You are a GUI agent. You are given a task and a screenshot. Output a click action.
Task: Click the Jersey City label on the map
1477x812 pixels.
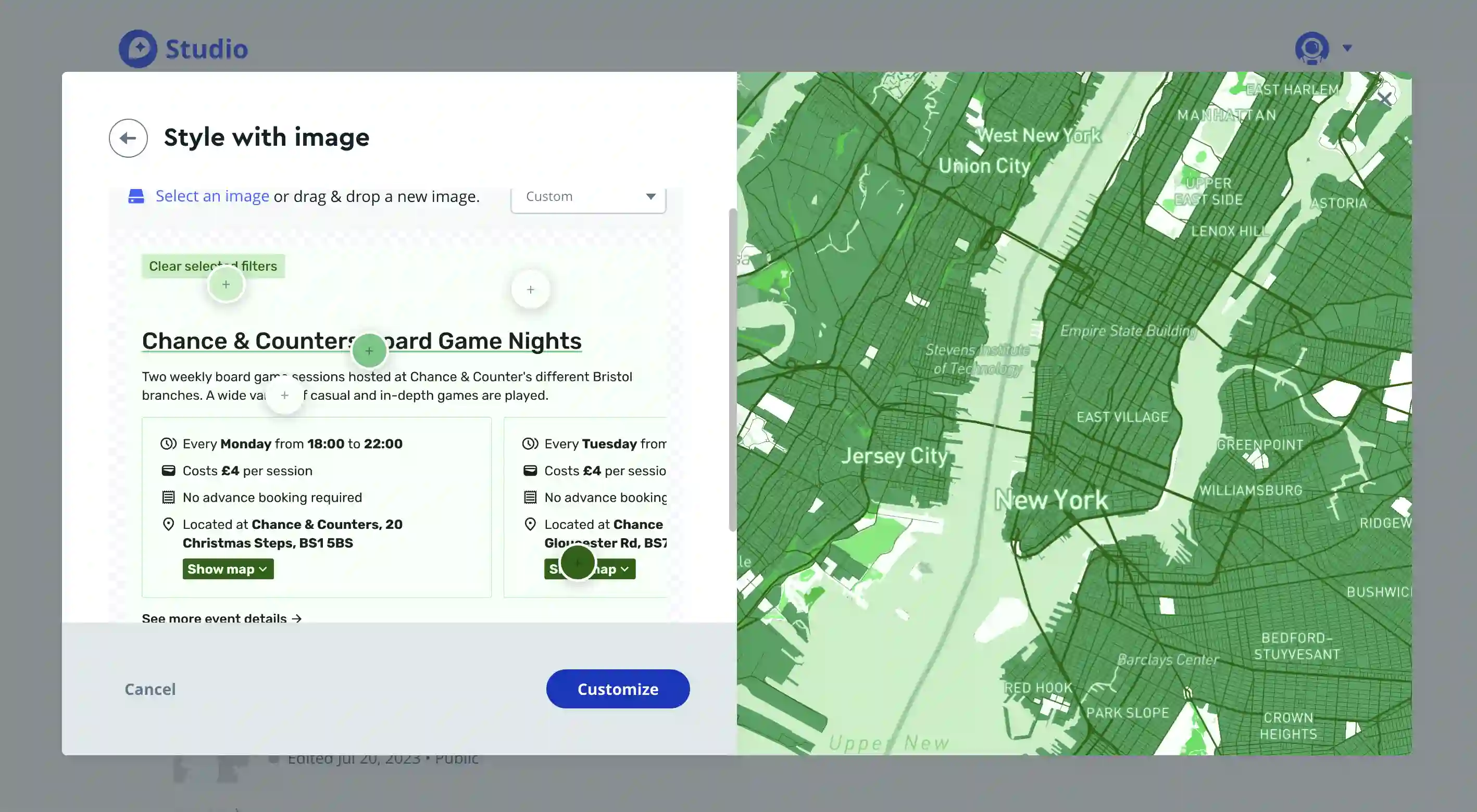click(894, 456)
